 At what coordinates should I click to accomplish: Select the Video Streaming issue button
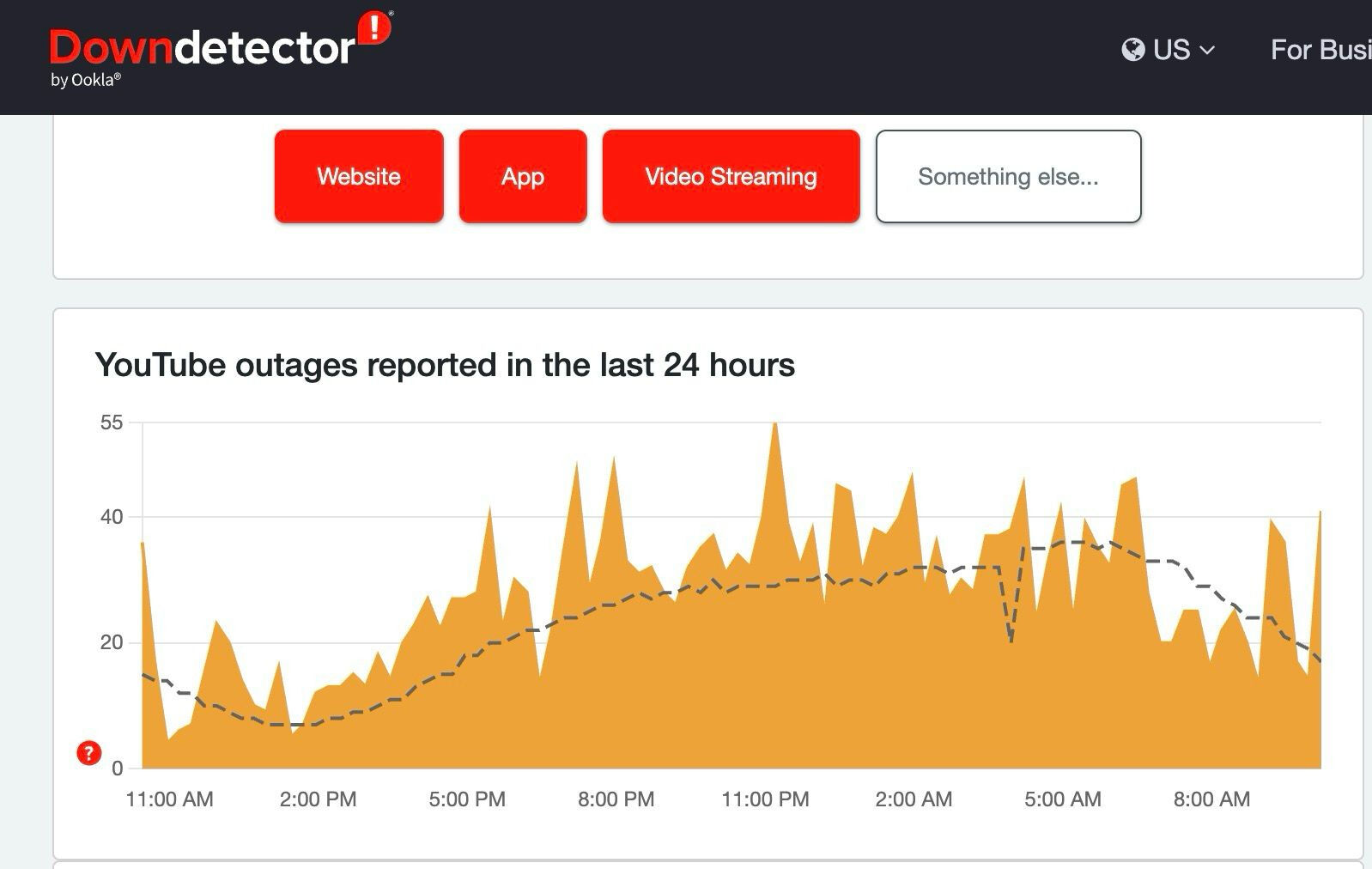pos(731,177)
